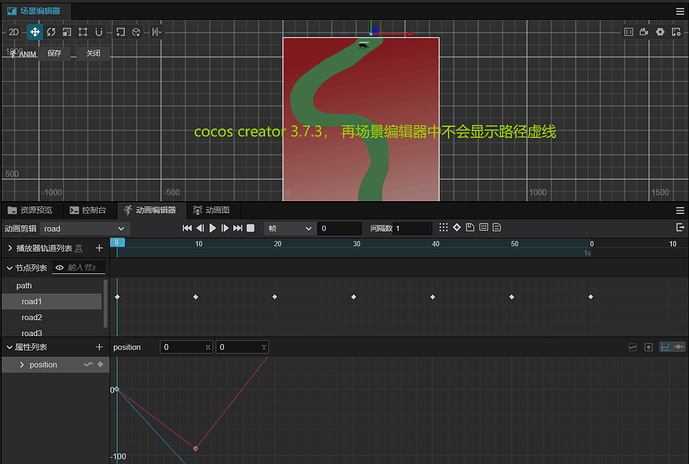Click the distribute keyframes dots icon

pos(443,227)
